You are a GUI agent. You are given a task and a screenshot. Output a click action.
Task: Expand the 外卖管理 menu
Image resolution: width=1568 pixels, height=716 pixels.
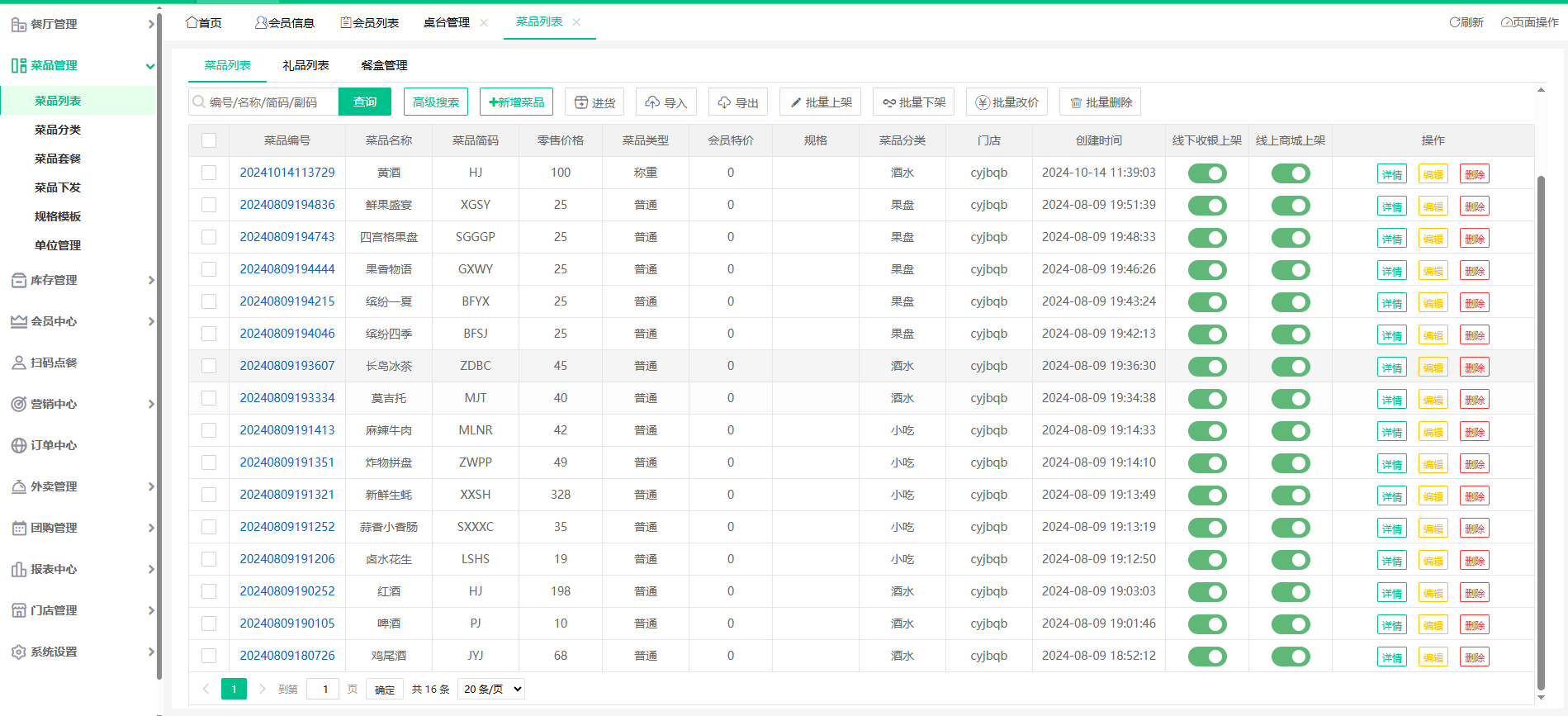(150, 486)
